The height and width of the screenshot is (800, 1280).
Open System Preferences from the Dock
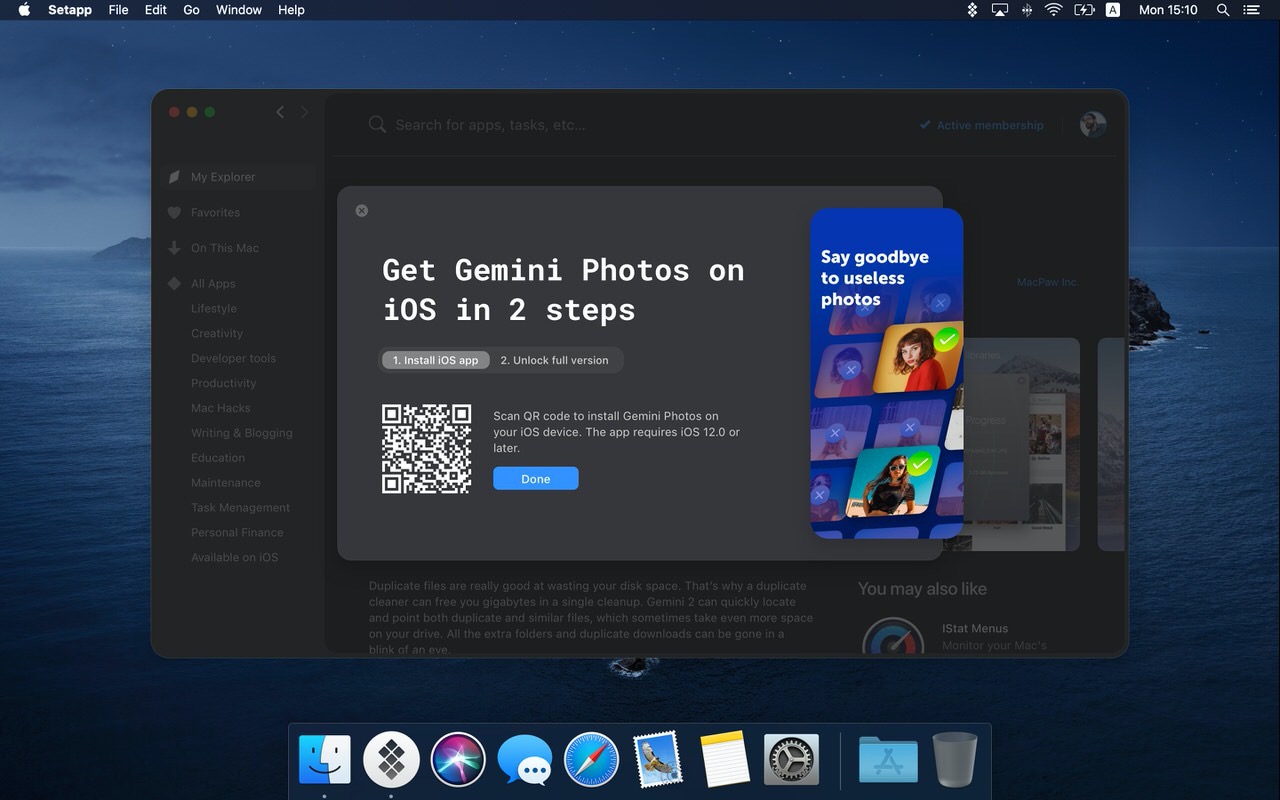(x=791, y=760)
